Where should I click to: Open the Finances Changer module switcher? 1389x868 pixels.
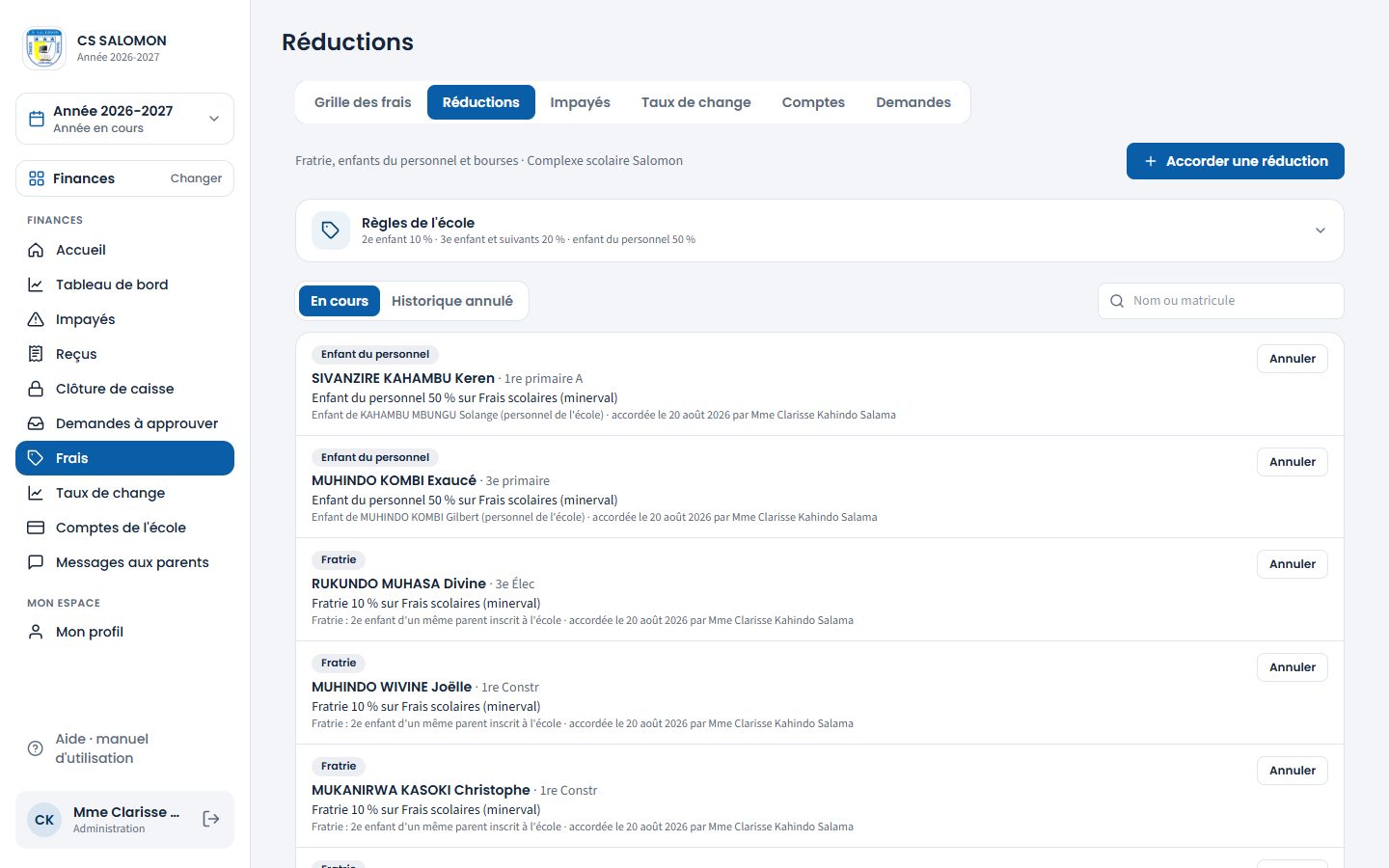click(124, 178)
